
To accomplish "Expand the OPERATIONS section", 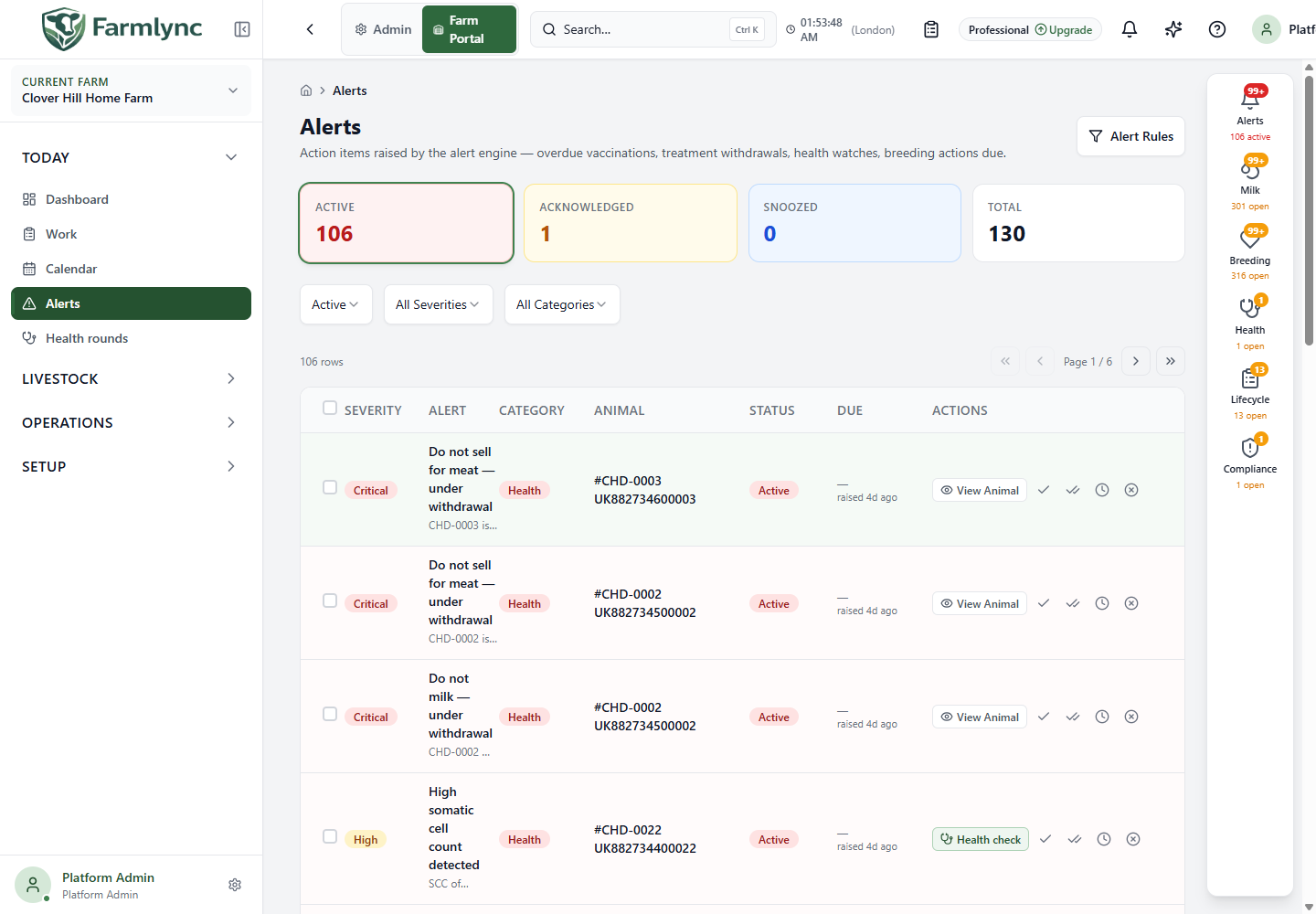I will 131,422.
